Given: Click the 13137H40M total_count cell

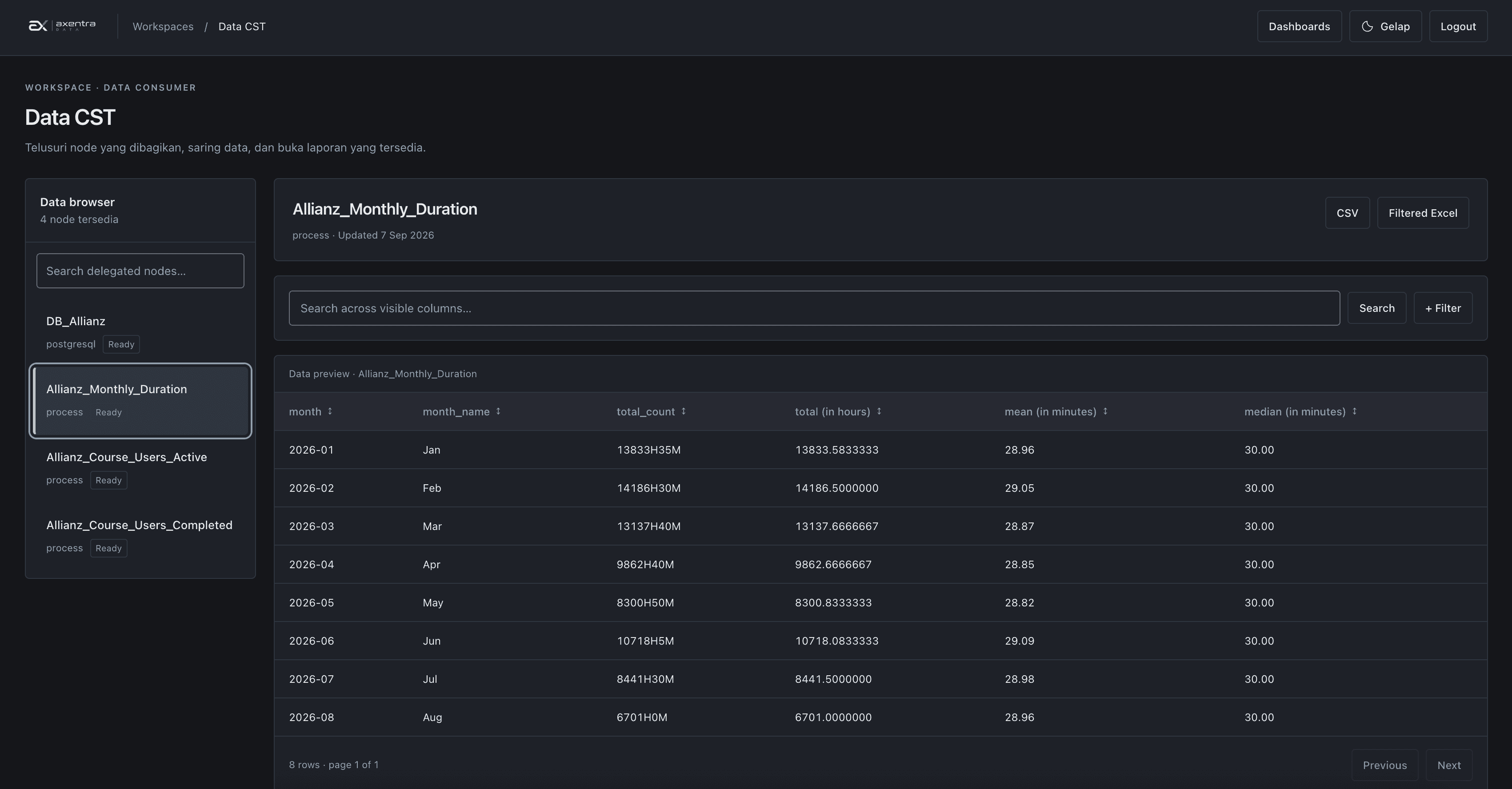Looking at the screenshot, I should 648,526.
